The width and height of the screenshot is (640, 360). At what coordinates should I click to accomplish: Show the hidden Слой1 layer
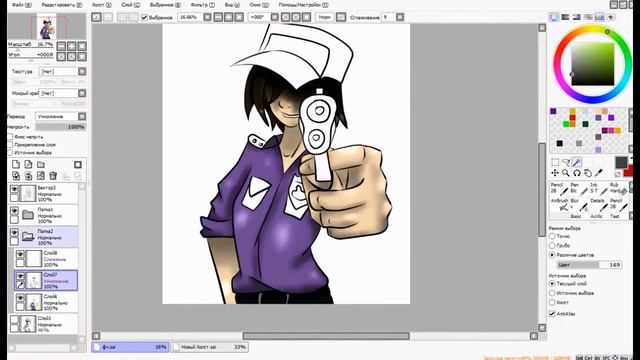[14, 320]
